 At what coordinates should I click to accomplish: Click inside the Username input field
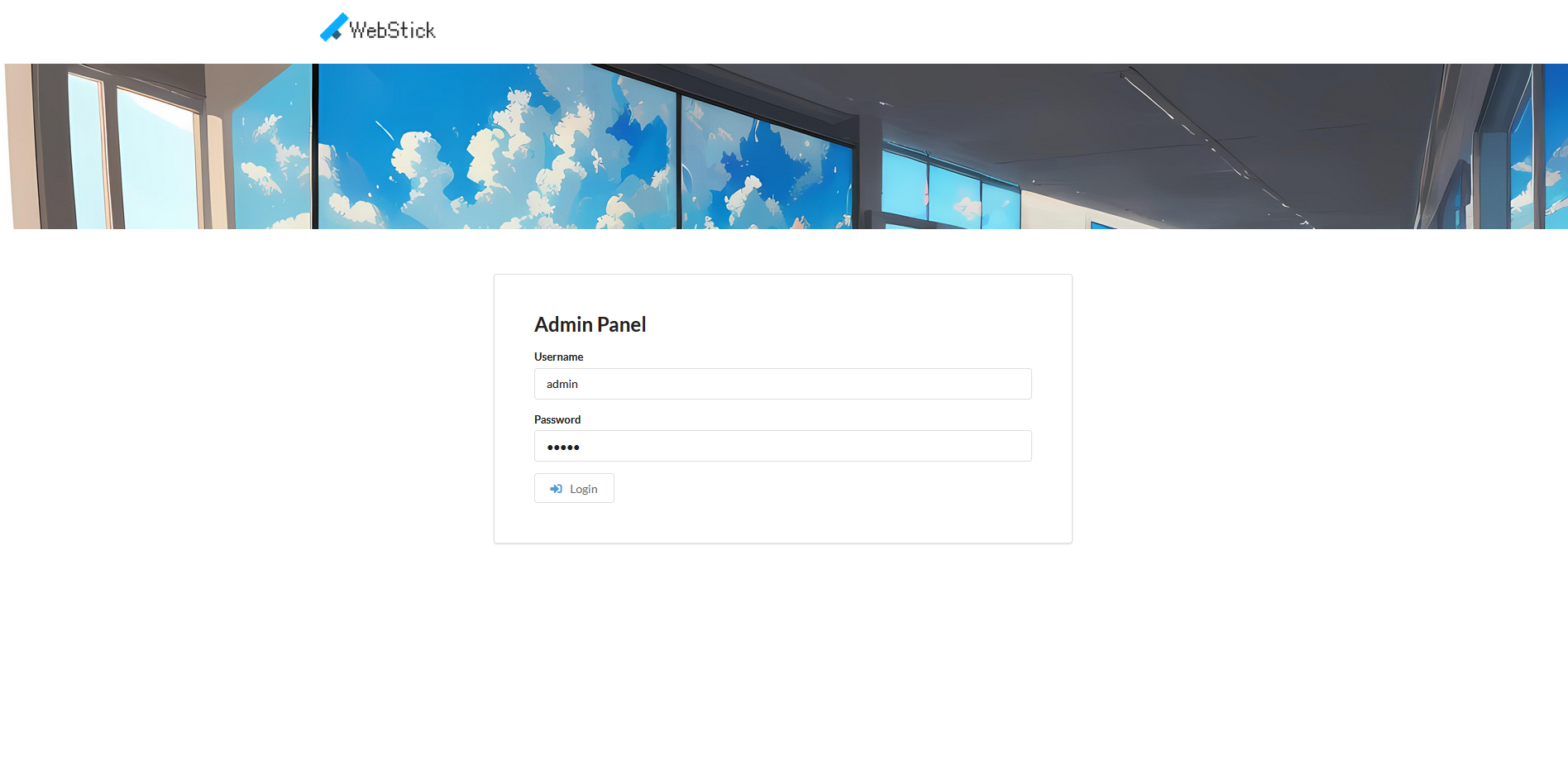tap(782, 383)
